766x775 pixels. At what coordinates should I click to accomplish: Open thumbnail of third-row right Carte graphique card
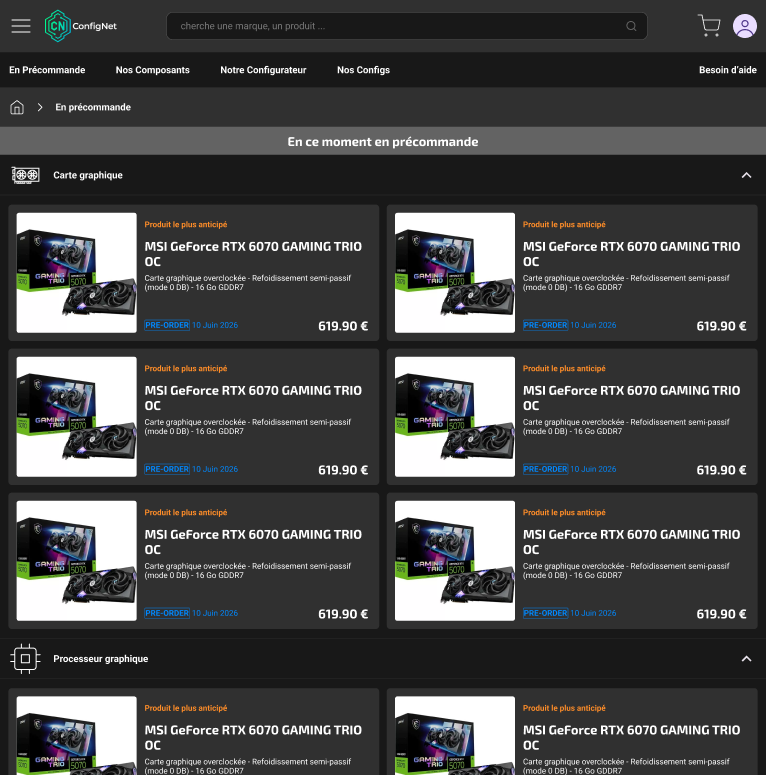(455, 561)
